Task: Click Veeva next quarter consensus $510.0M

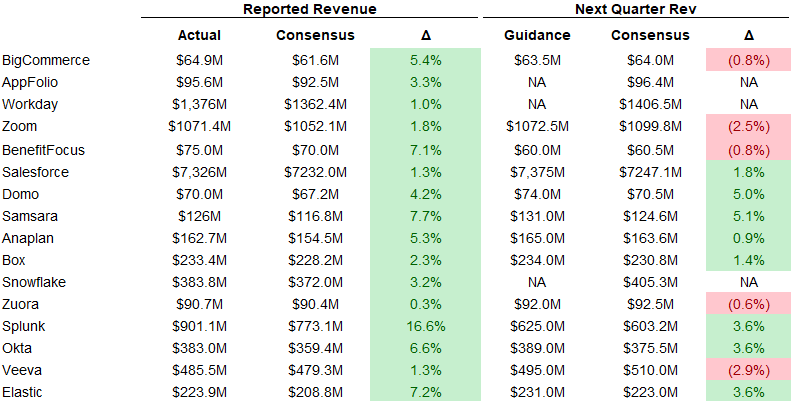Action: 650,370
